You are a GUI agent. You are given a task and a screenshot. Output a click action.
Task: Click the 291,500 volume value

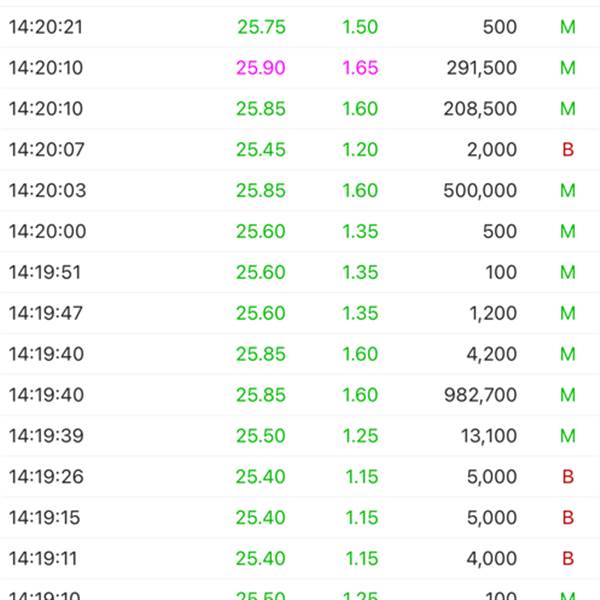[x=480, y=68]
